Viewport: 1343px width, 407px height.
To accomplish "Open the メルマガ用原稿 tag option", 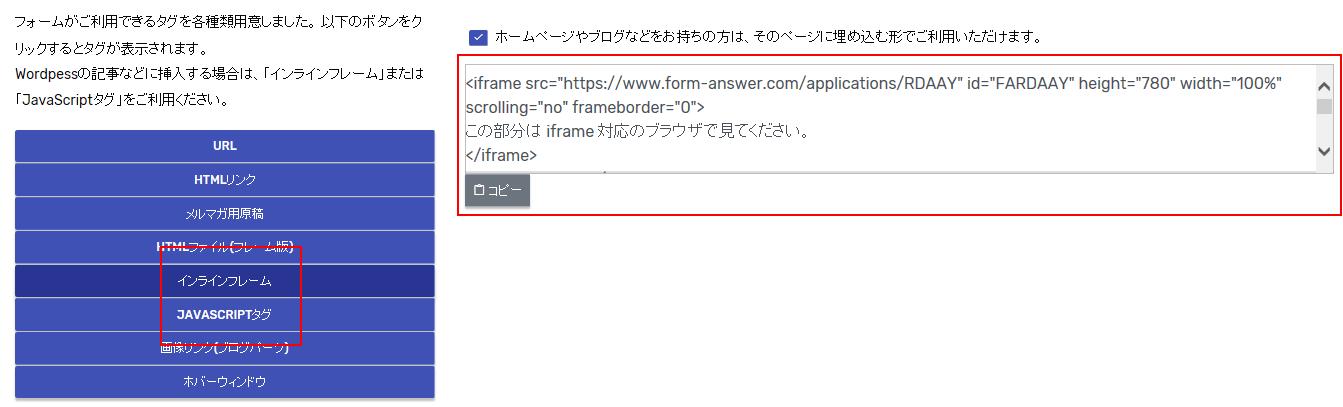I will 225,213.
